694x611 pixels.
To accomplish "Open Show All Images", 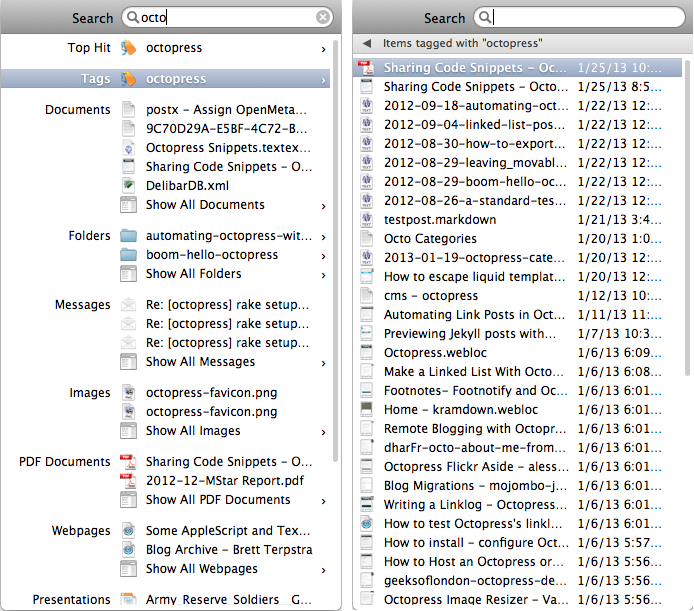I will point(193,431).
